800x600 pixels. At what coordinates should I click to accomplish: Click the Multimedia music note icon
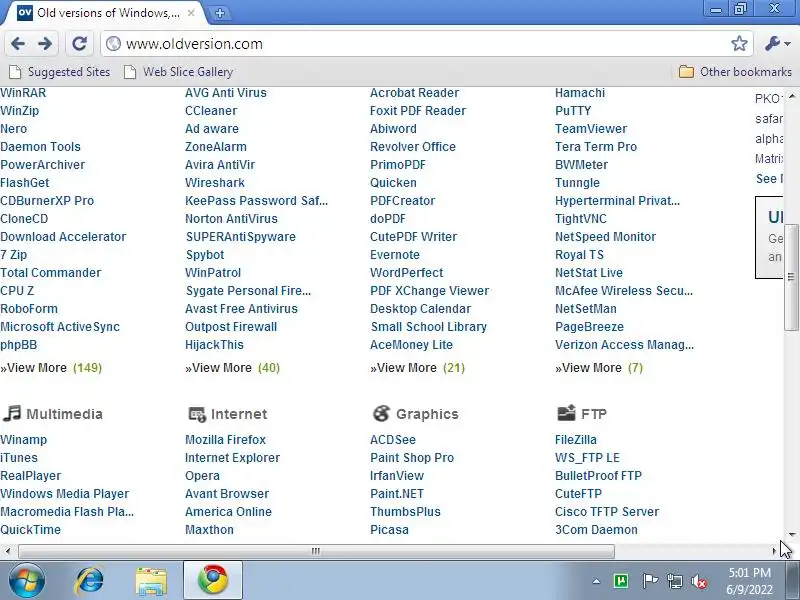pyautogui.click(x=11, y=414)
